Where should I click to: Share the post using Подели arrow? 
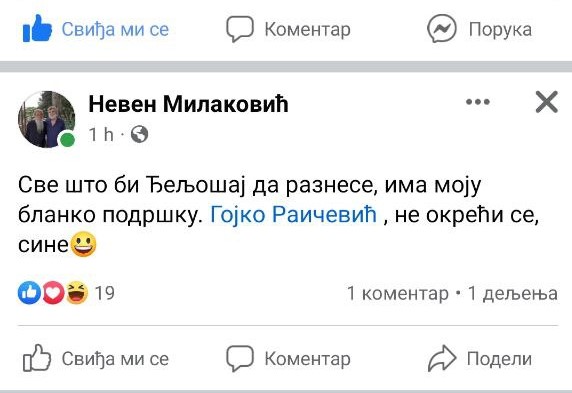[x=480, y=359]
